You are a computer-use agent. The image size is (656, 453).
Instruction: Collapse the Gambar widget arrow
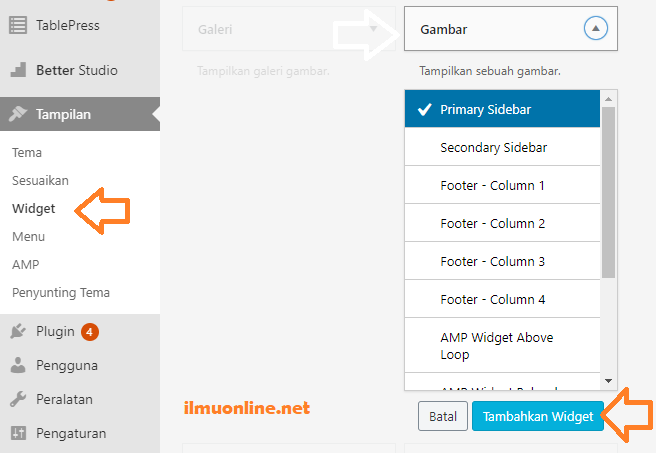click(595, 30)
